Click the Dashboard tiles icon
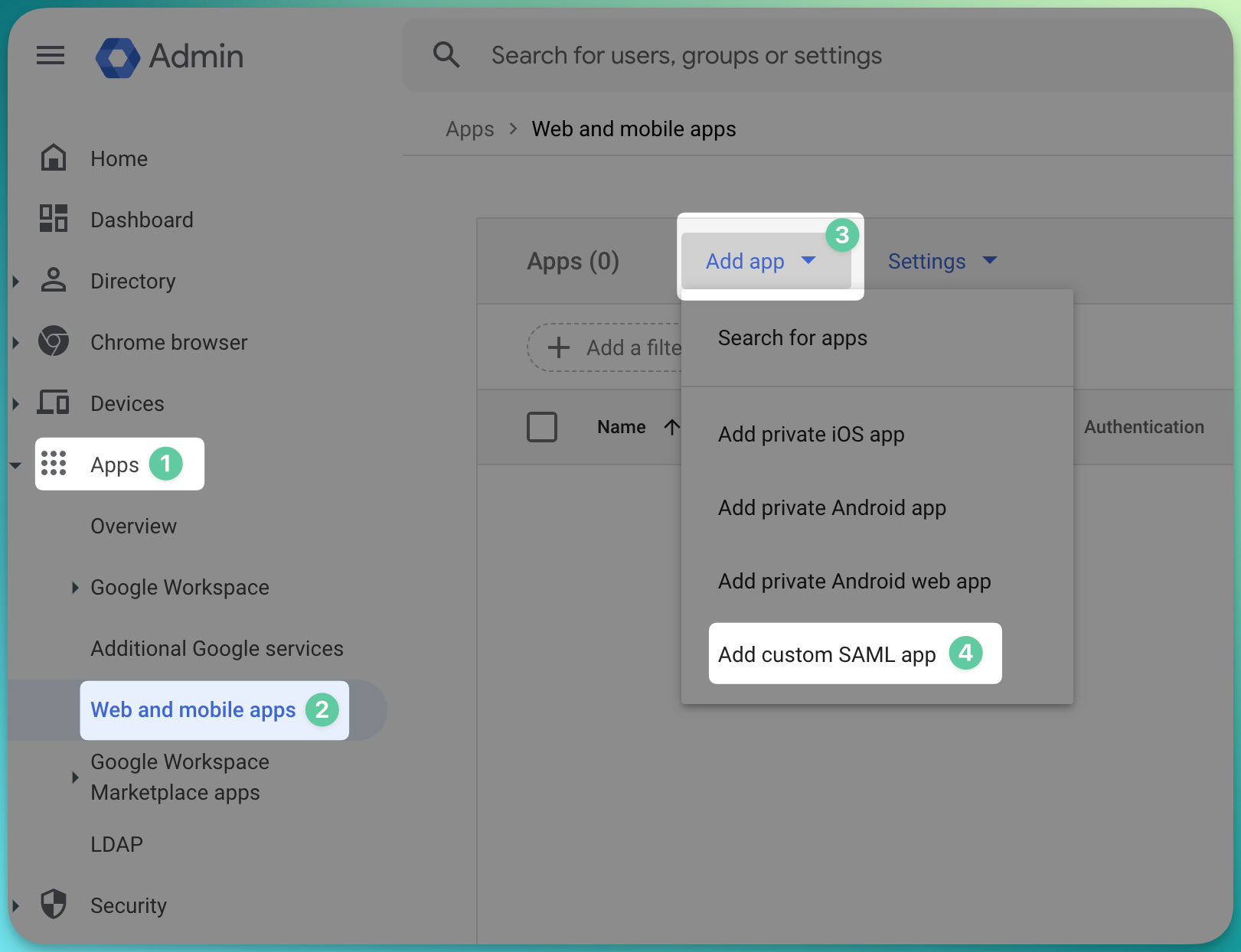This screenshot has height=952, width=1241. 54,219
